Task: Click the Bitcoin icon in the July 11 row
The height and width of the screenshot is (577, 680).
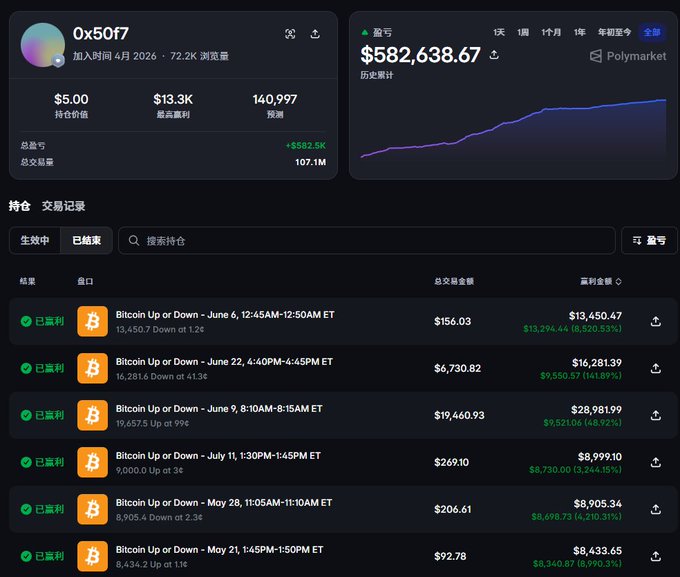Action: click(92, 462)
